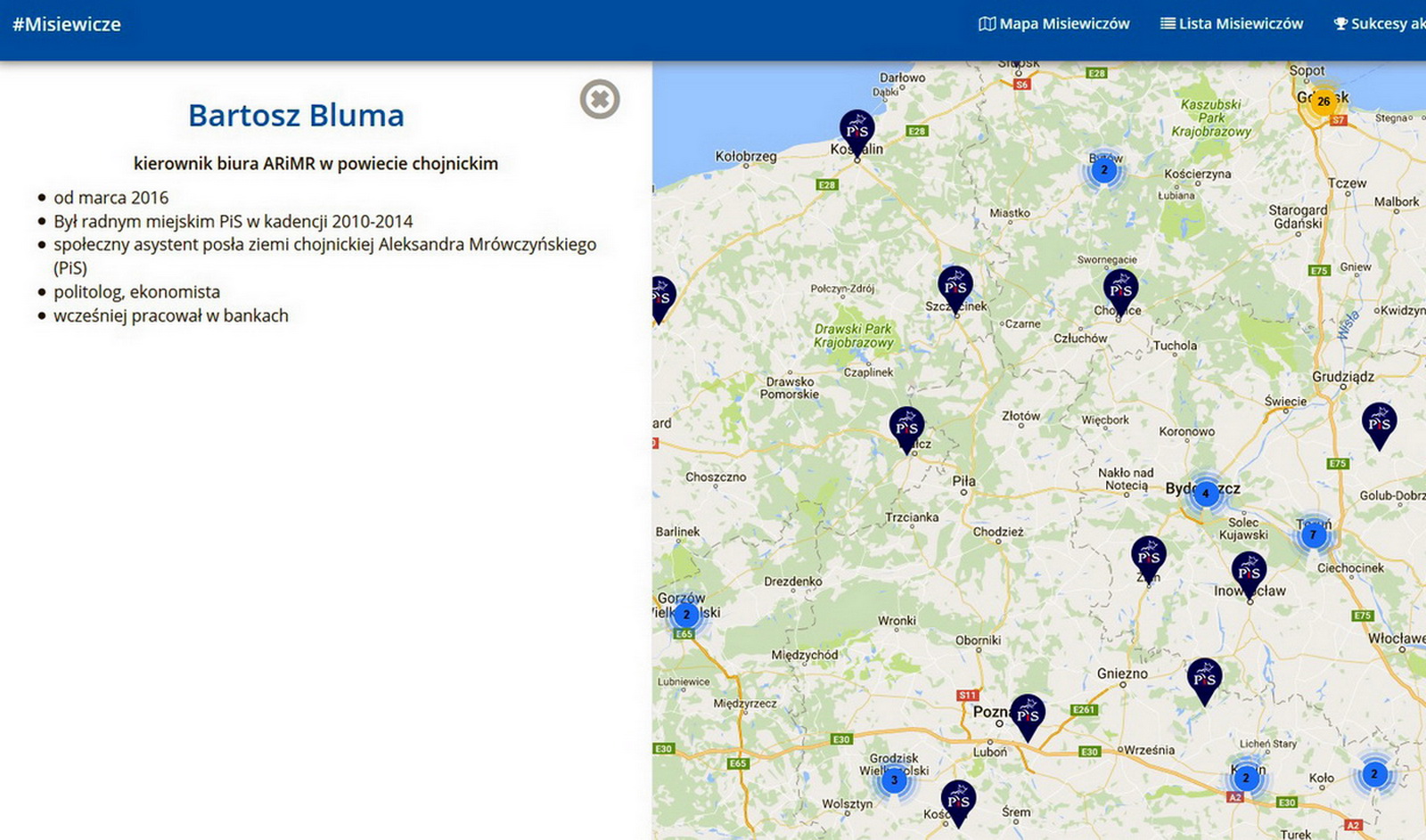Open the Sukcesy menu item

click(1379, 24)
